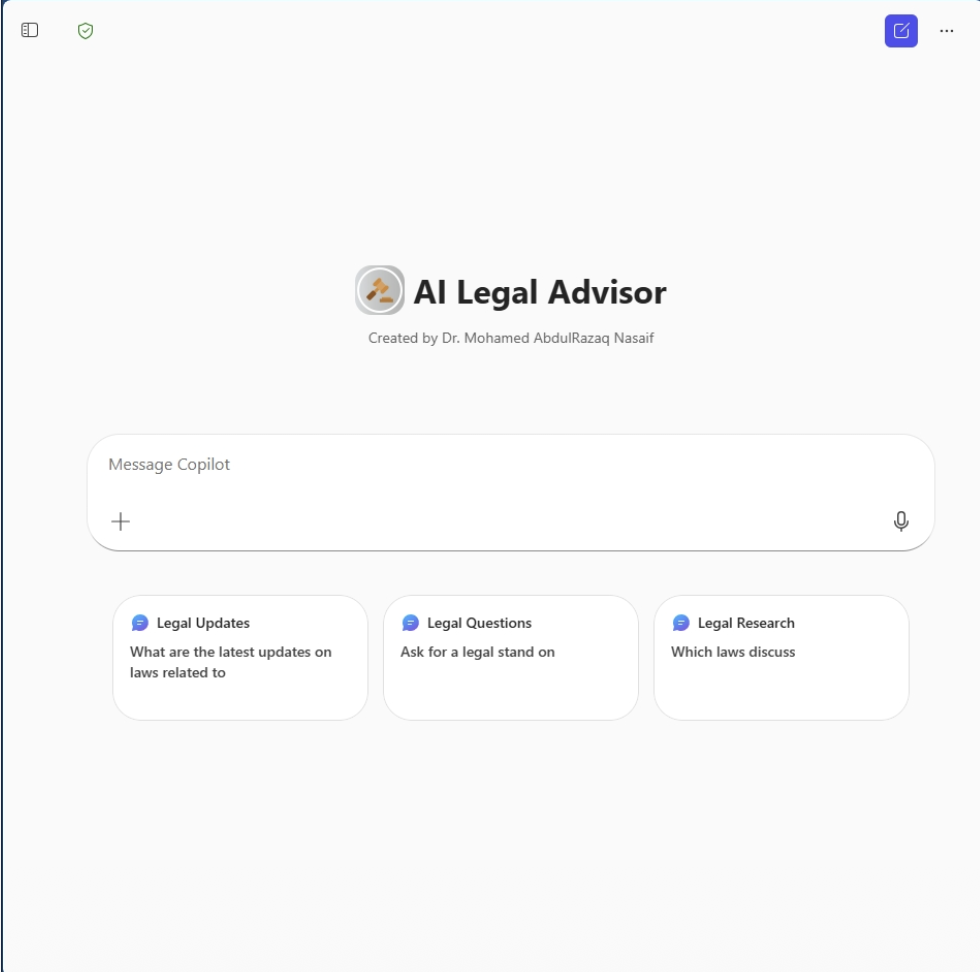Select the Legal Updates prompt card
Image resolution: width=980 pixels, height=972 pixels.
(240, 658)
